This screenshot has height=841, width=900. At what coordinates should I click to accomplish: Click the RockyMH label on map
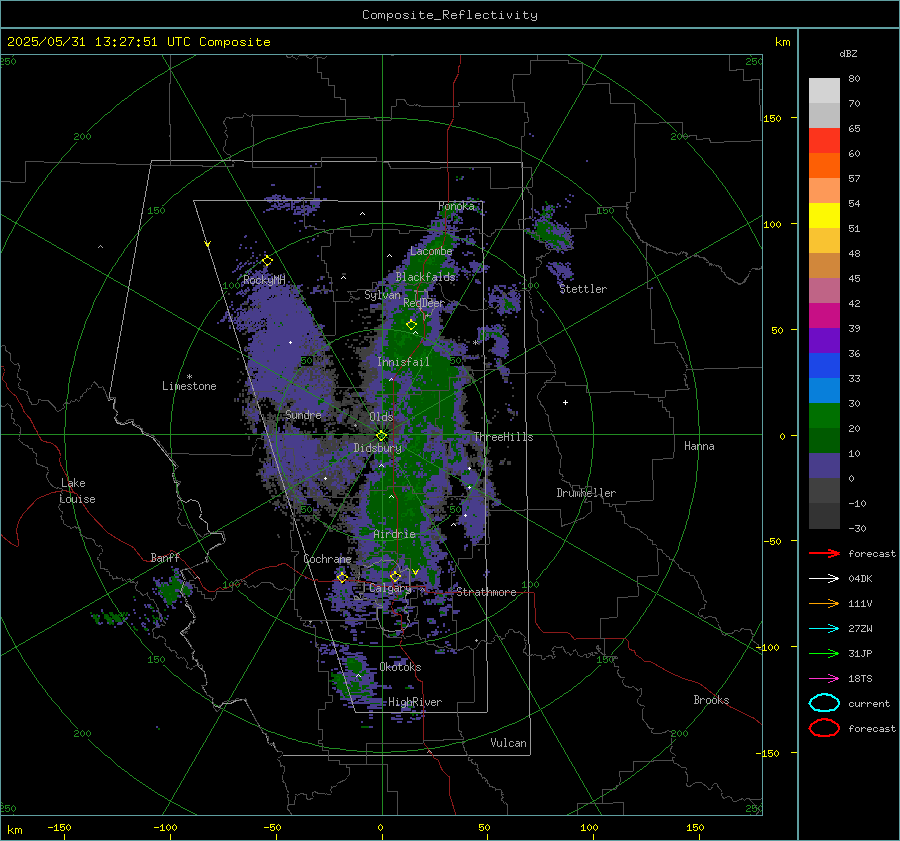264,280
